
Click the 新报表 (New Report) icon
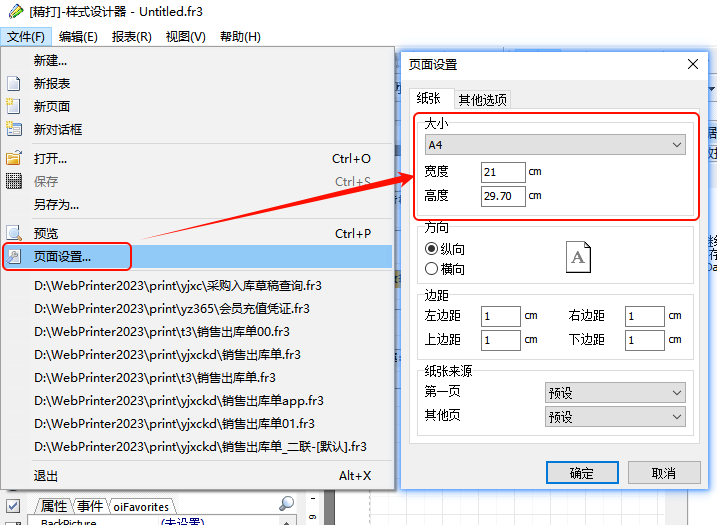tap(14, 84)
